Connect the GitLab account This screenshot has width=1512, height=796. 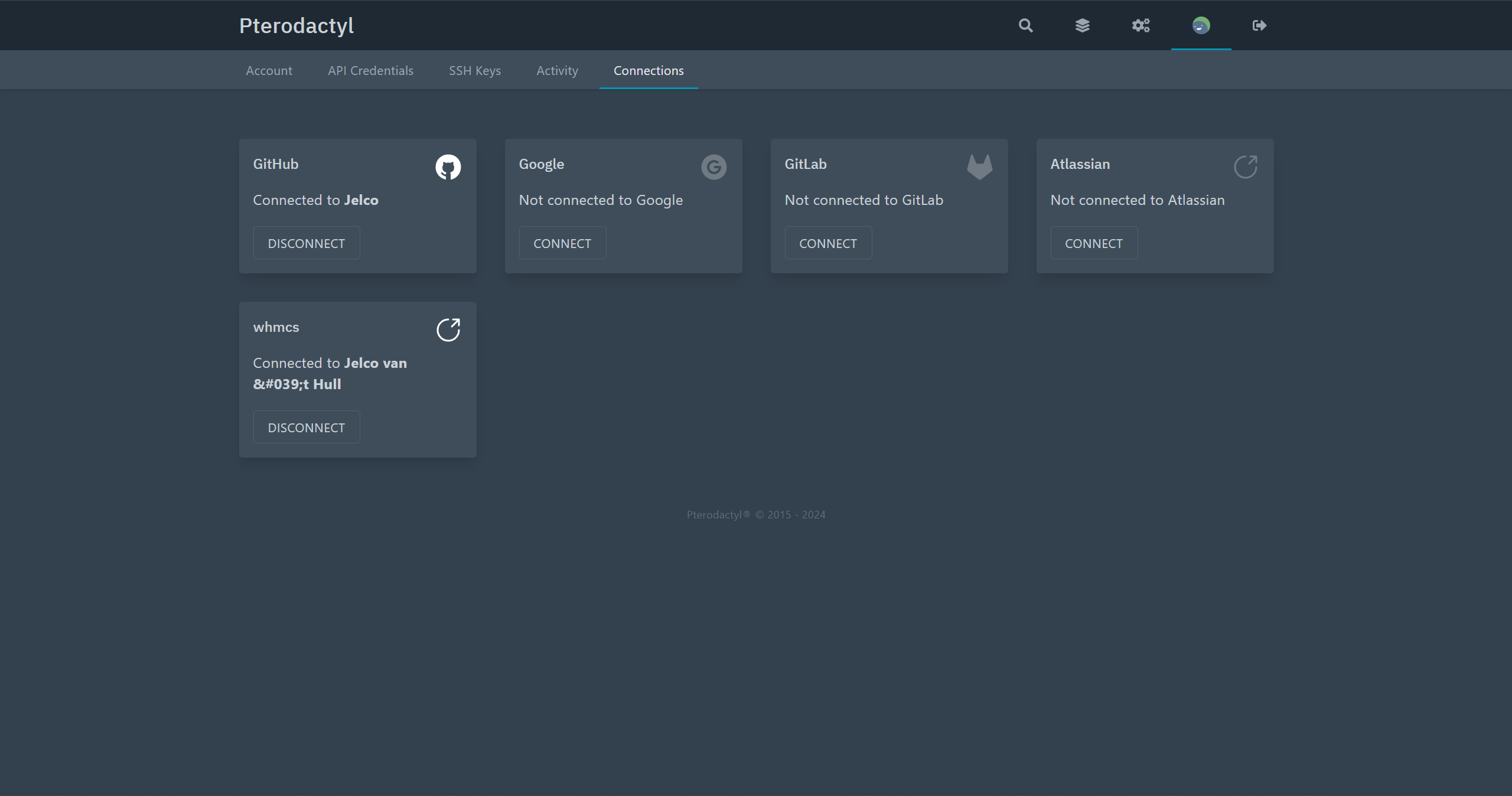click(x=827, y=243)
